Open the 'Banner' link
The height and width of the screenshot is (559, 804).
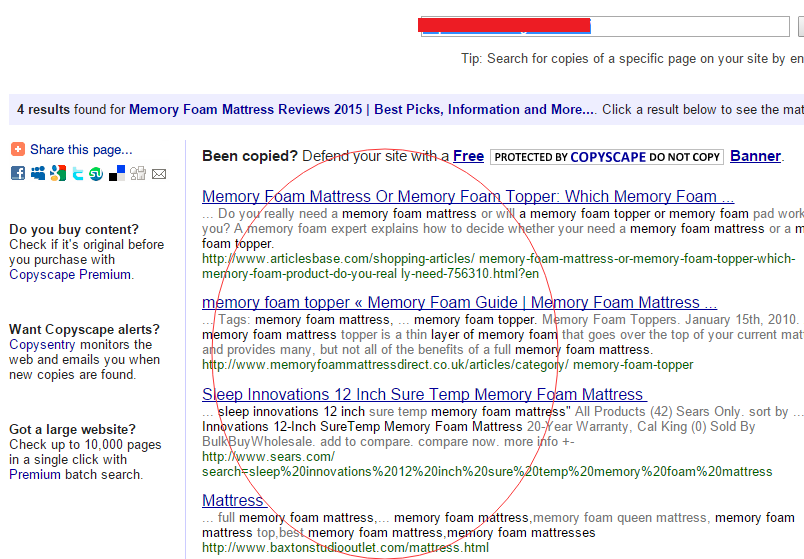[755, 156]
